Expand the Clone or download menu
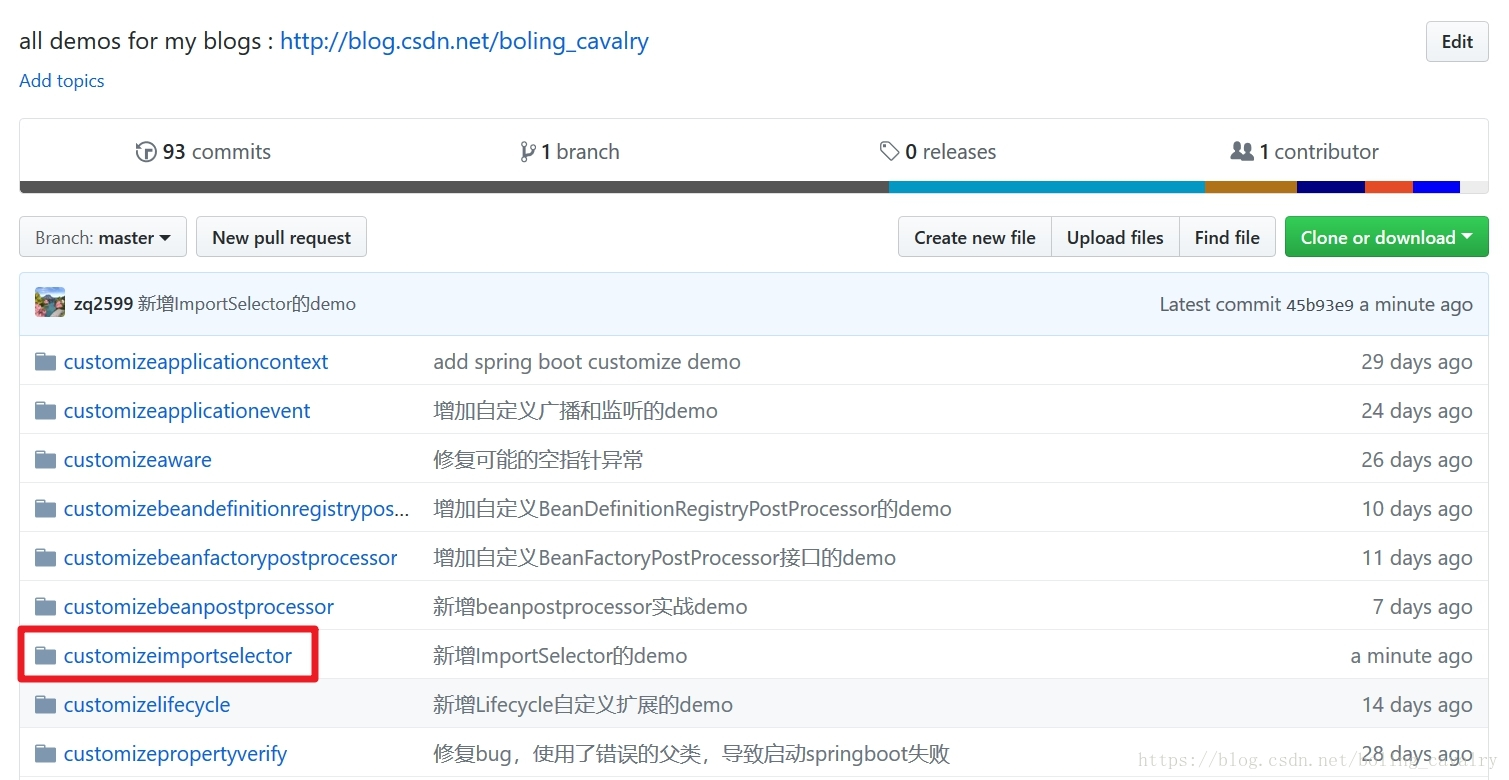The height and width of the screenshot is (780, 1509). pyautogui.click(x=1386, y=238)
